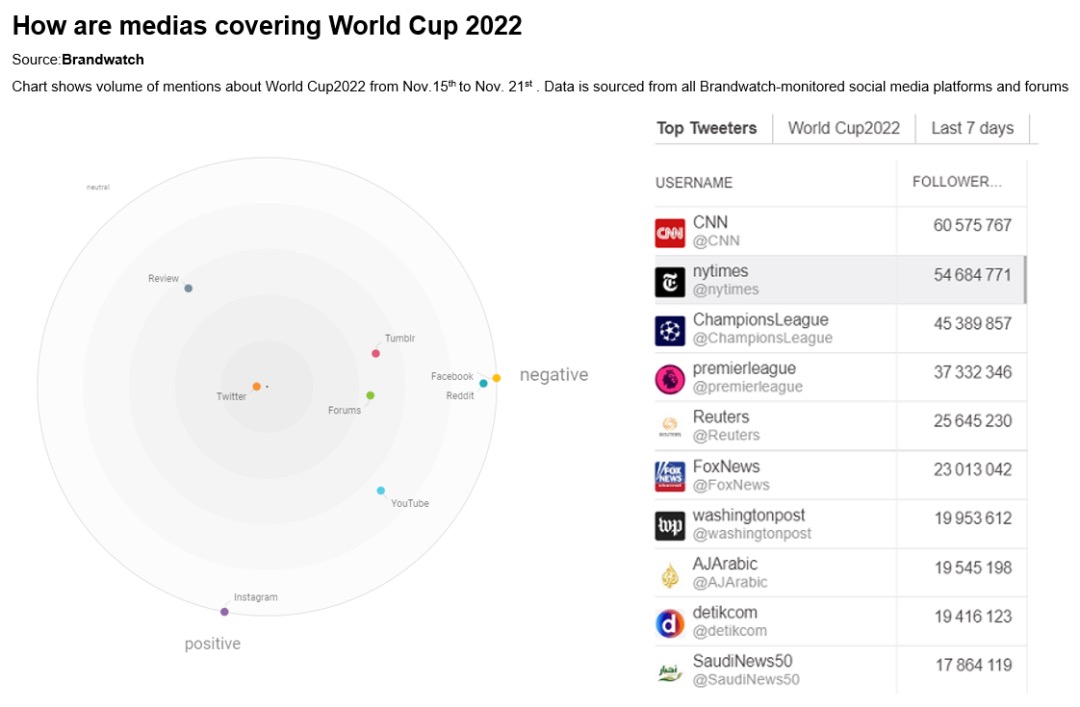
Task: Select the World Cup2022 tab
Action: (843, 128)
